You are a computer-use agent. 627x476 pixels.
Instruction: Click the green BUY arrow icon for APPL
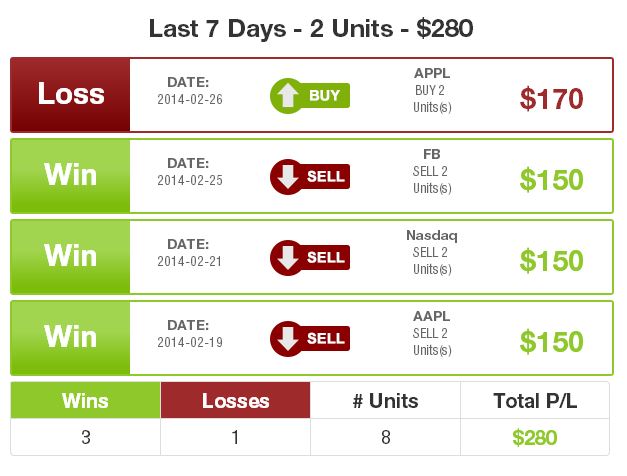point(310,96)
